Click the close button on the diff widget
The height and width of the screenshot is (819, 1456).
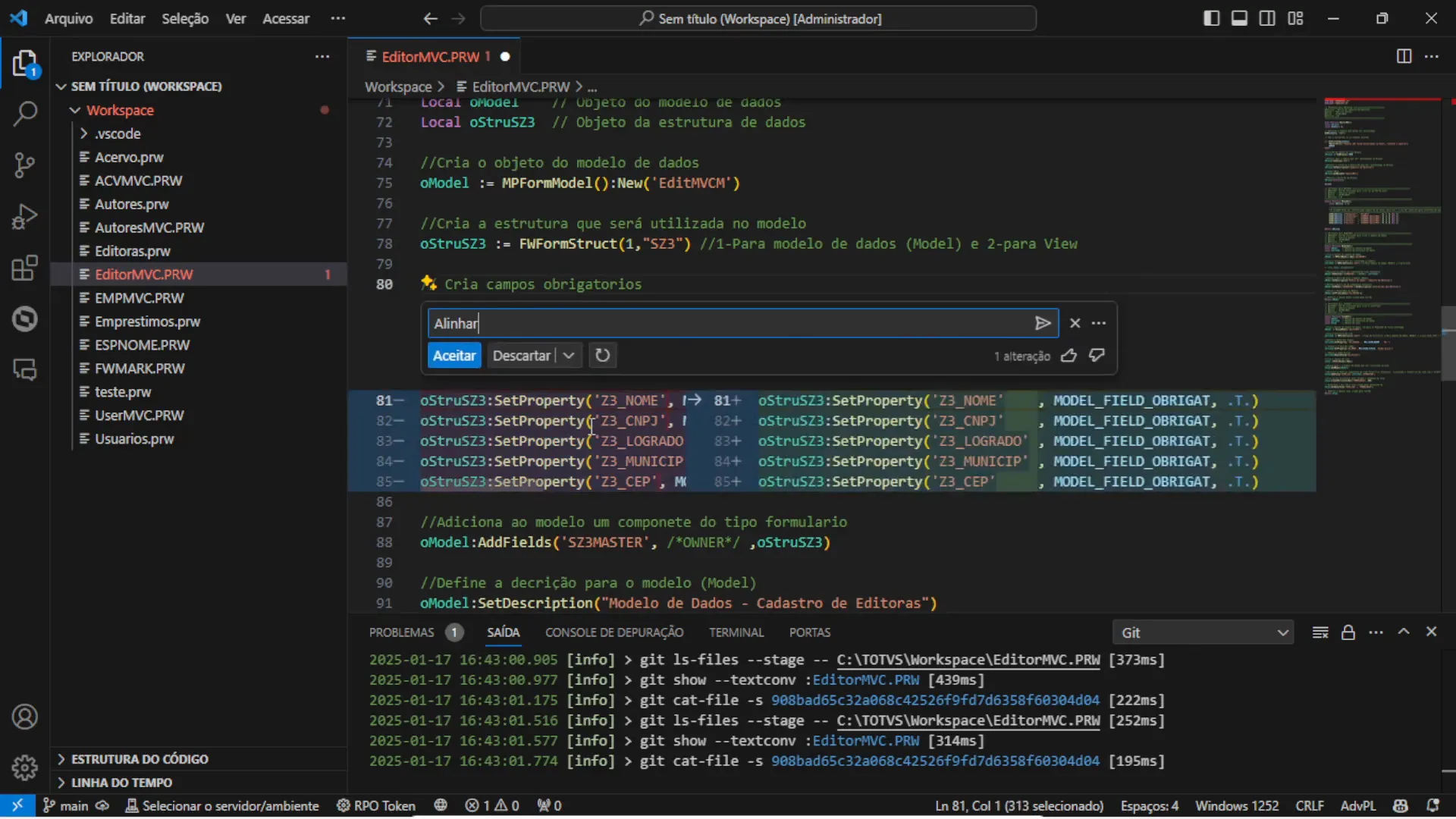(x=1074, y=322)
